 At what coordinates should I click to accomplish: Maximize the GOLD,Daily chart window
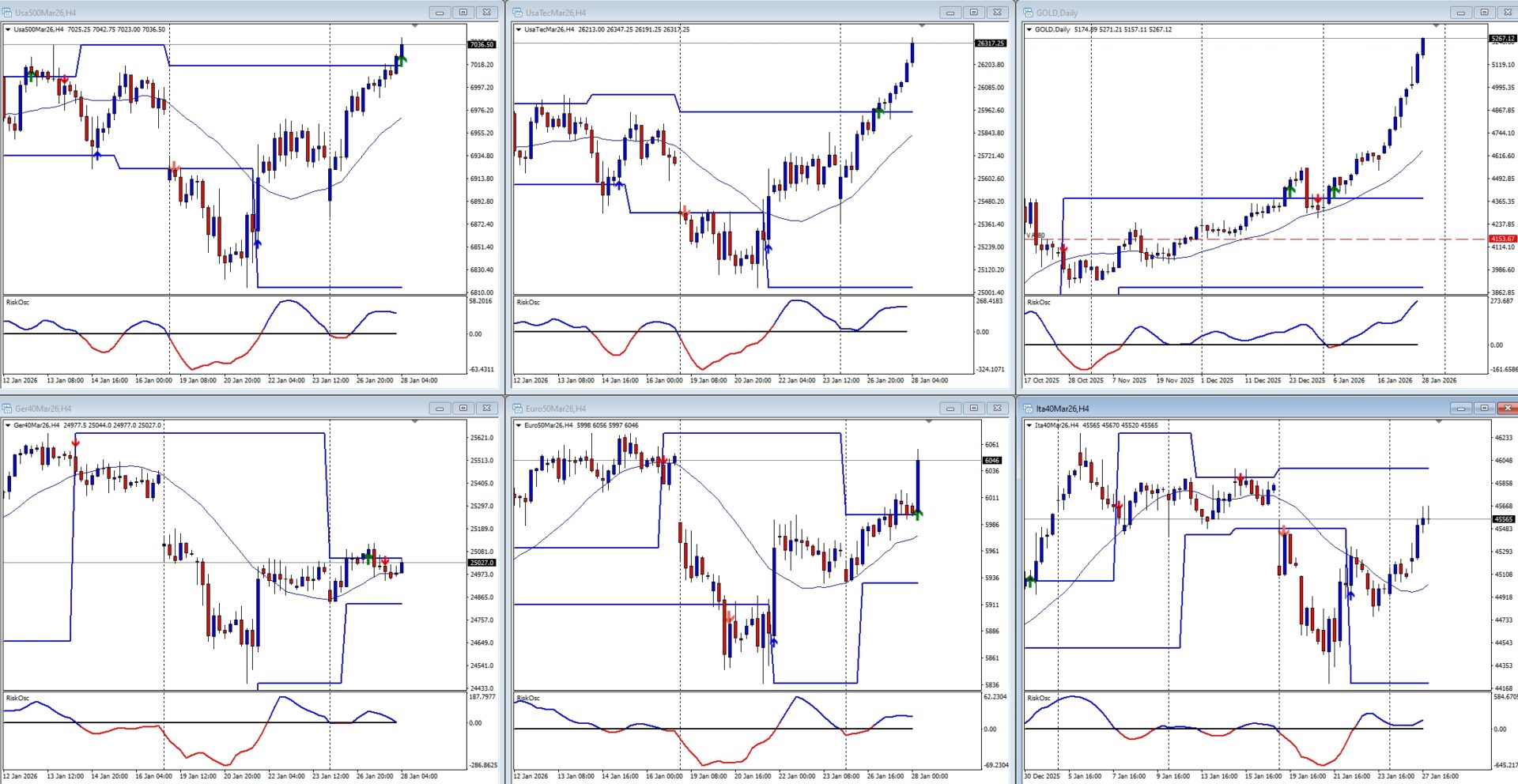tap(1484, 13)
